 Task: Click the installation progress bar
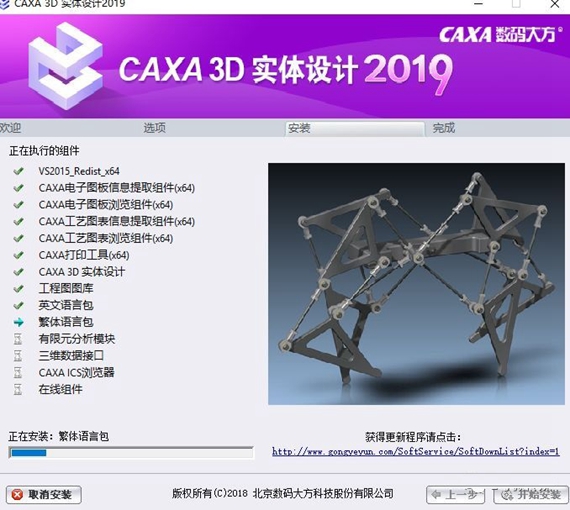point(131,453)
